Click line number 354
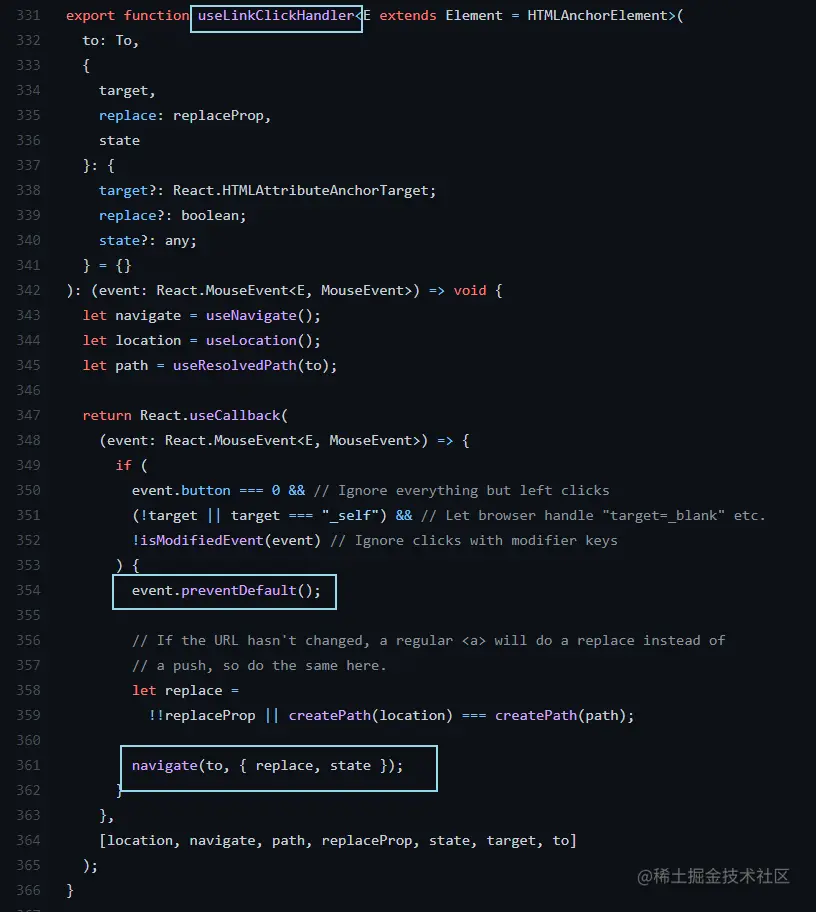816x912 pixels. click(x=28, y=591)
